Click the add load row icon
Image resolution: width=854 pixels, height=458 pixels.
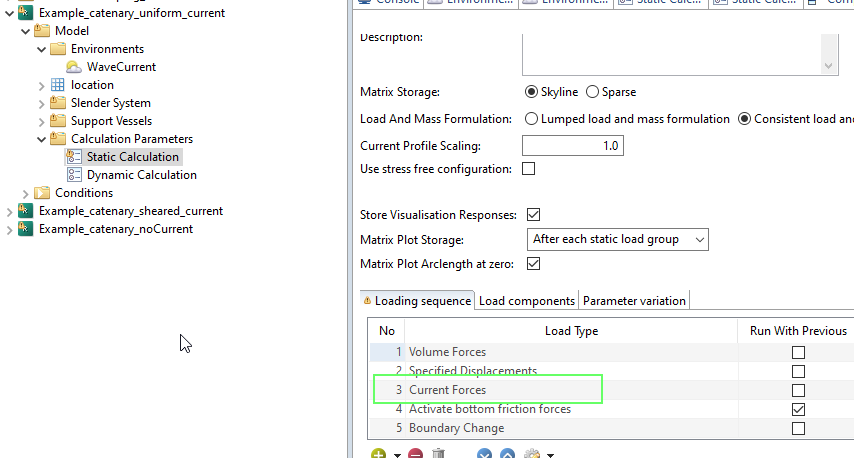[379, 455]
